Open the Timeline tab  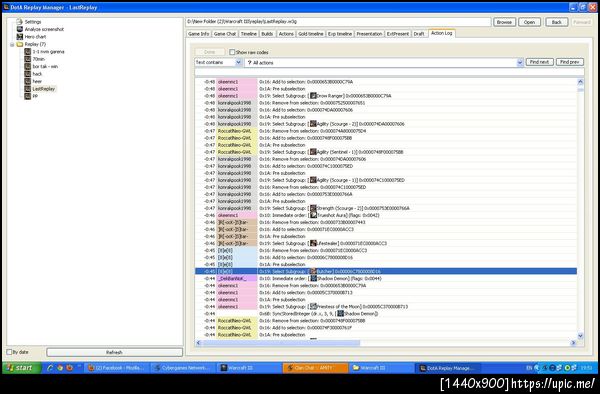[x=249, y=34]
